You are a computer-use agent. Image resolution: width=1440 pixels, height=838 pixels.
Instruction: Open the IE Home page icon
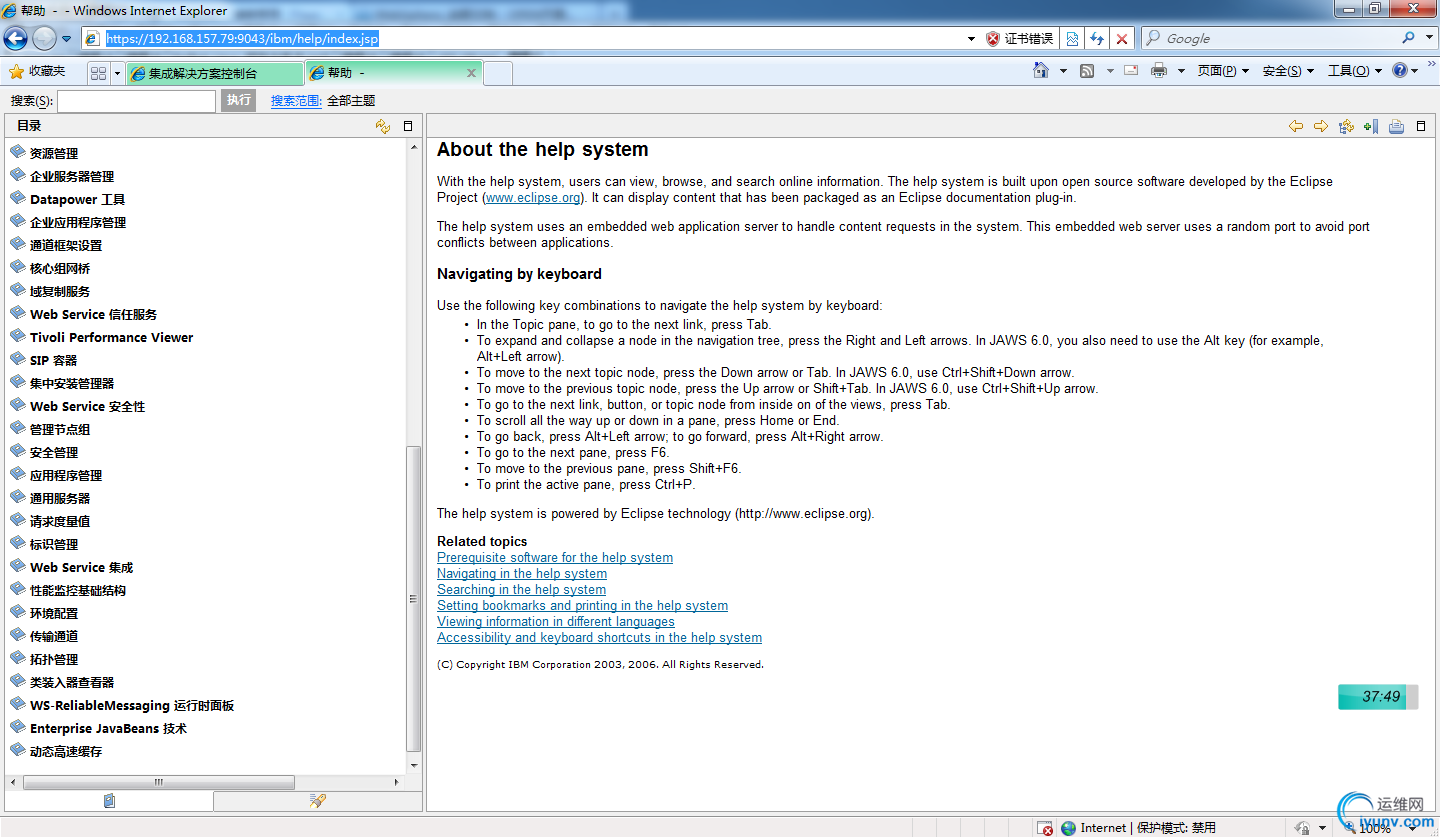pyautogui.click(x=1041, y=70)
